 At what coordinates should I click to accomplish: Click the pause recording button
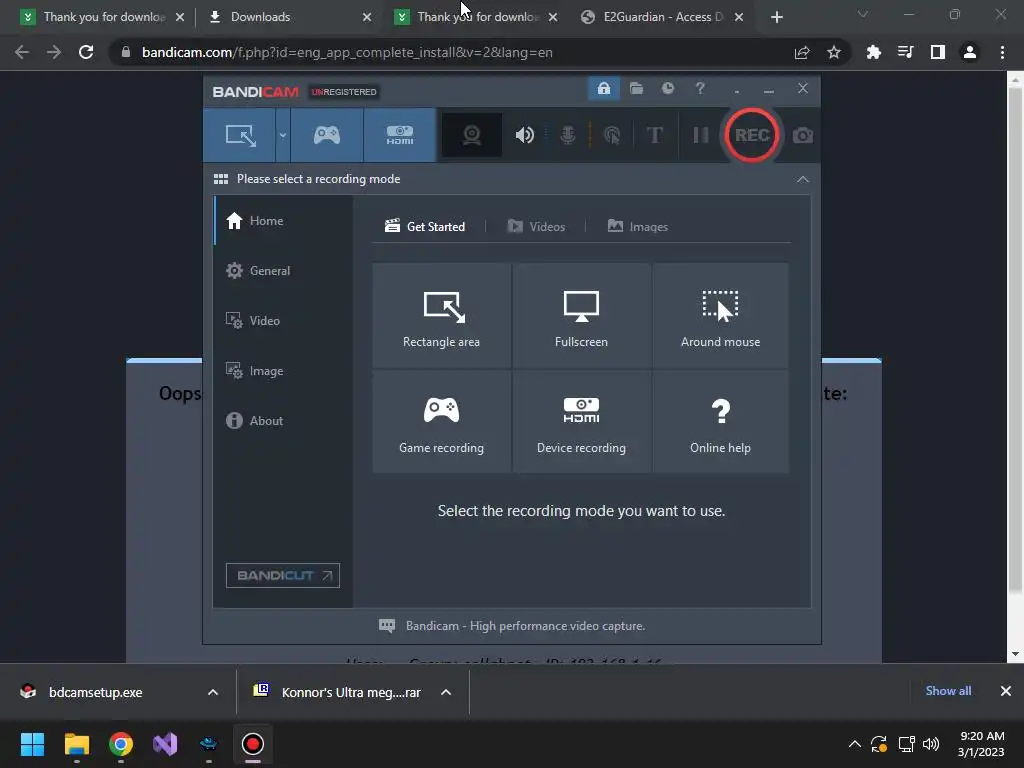click(x=701, y=135)
